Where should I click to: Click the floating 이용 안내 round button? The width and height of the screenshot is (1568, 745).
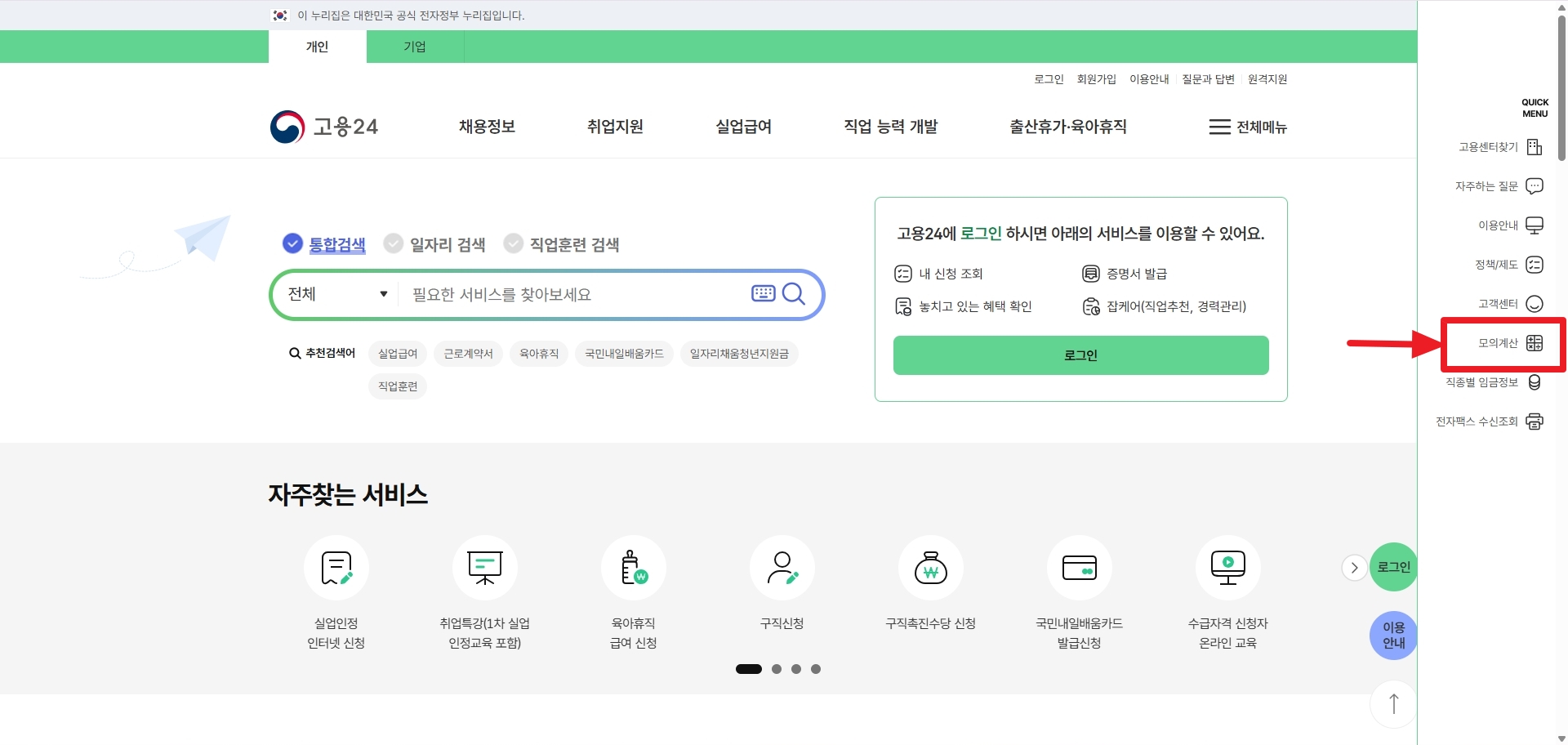[1393, 636]
